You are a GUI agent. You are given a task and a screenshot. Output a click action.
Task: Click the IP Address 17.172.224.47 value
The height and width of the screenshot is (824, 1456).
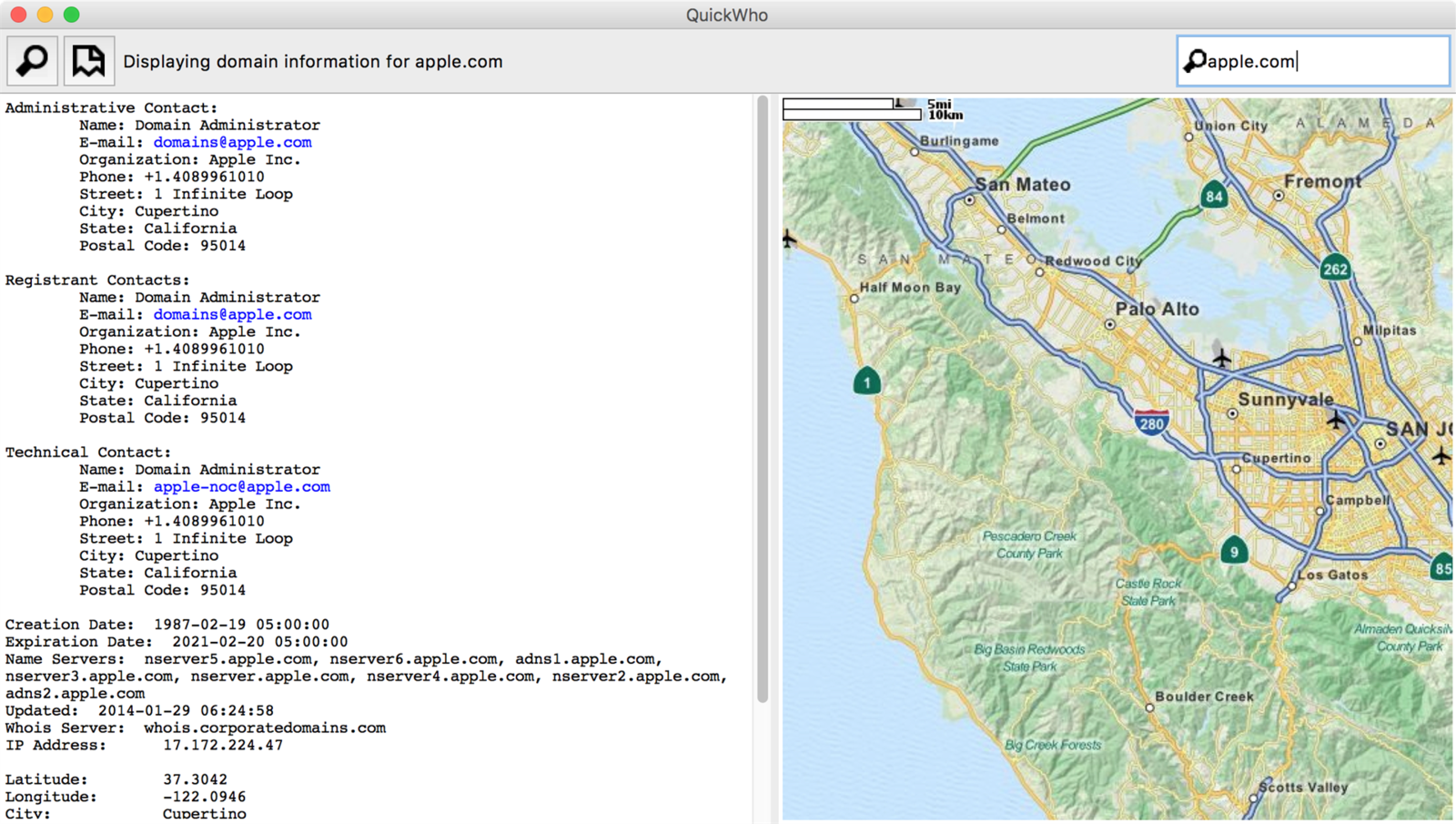pos(223,745)
